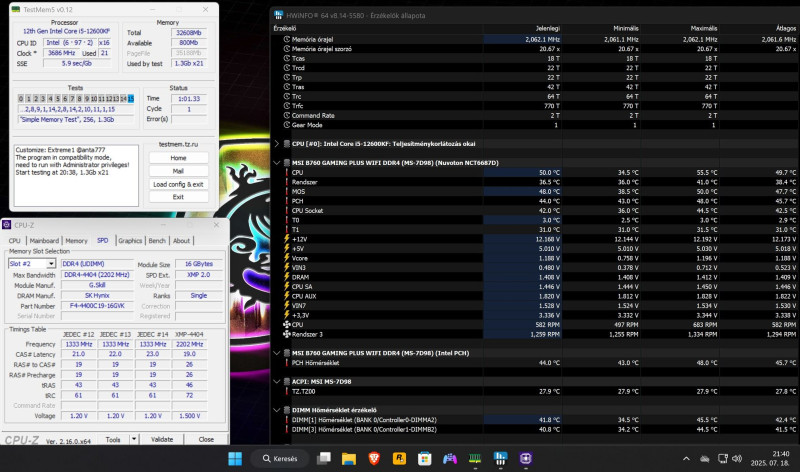The image size is (800, 472).
Task: Click the +12V voltage row
Action: pyautogui.click(x=535, y=239)
